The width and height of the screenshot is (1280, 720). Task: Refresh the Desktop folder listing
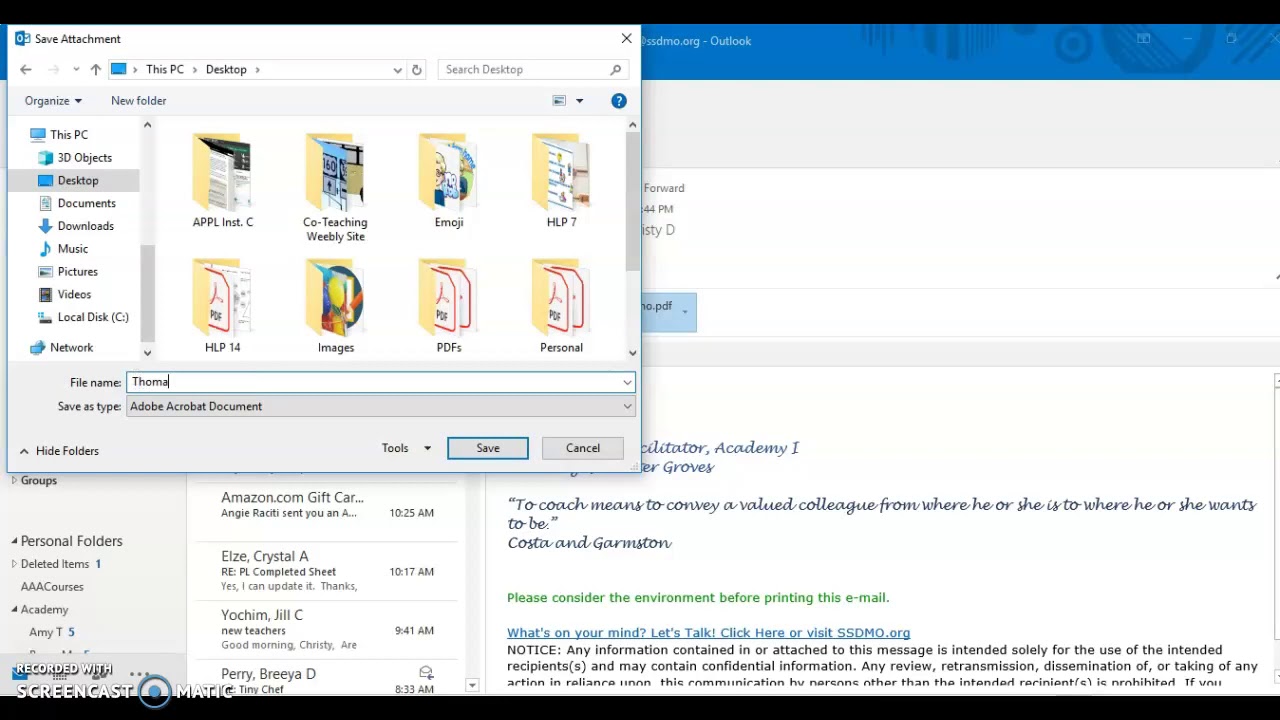point(417,69)
